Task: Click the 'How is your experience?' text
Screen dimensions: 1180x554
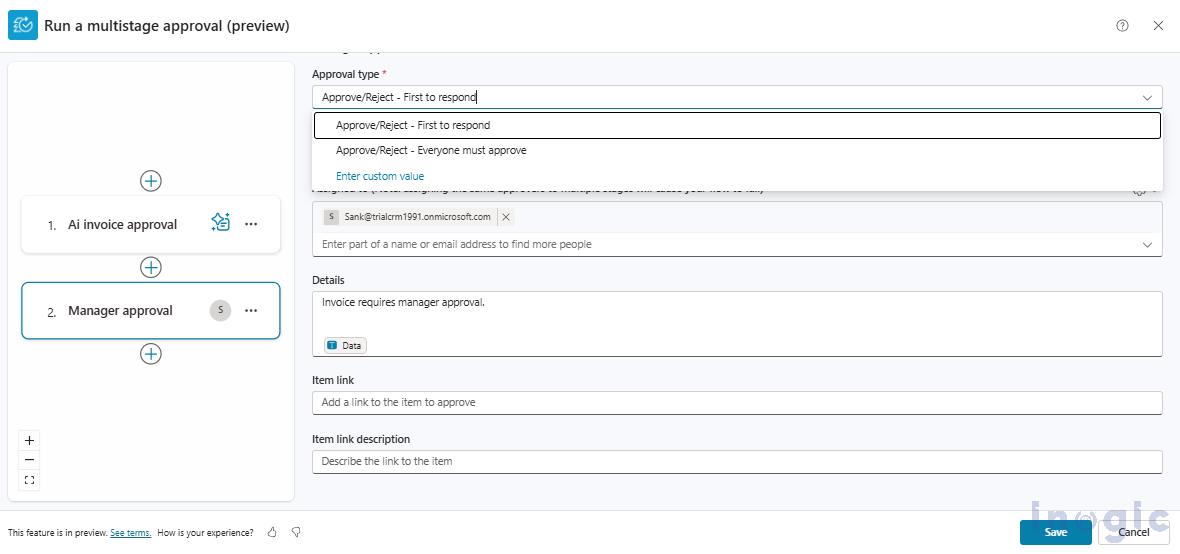Action: [x=205, y=532]
